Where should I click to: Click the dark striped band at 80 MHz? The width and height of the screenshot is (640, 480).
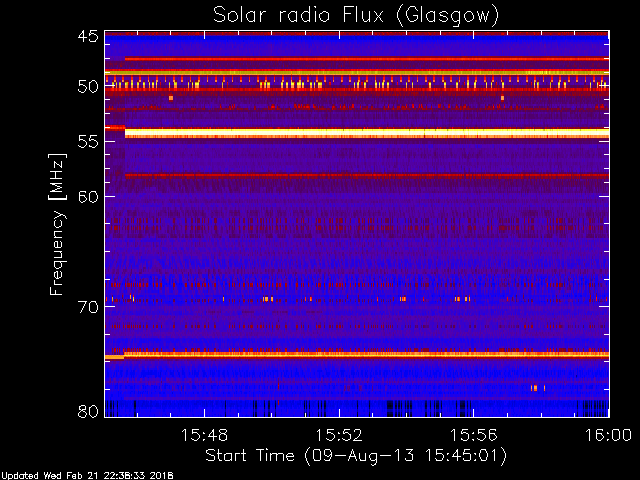point(357,409)
